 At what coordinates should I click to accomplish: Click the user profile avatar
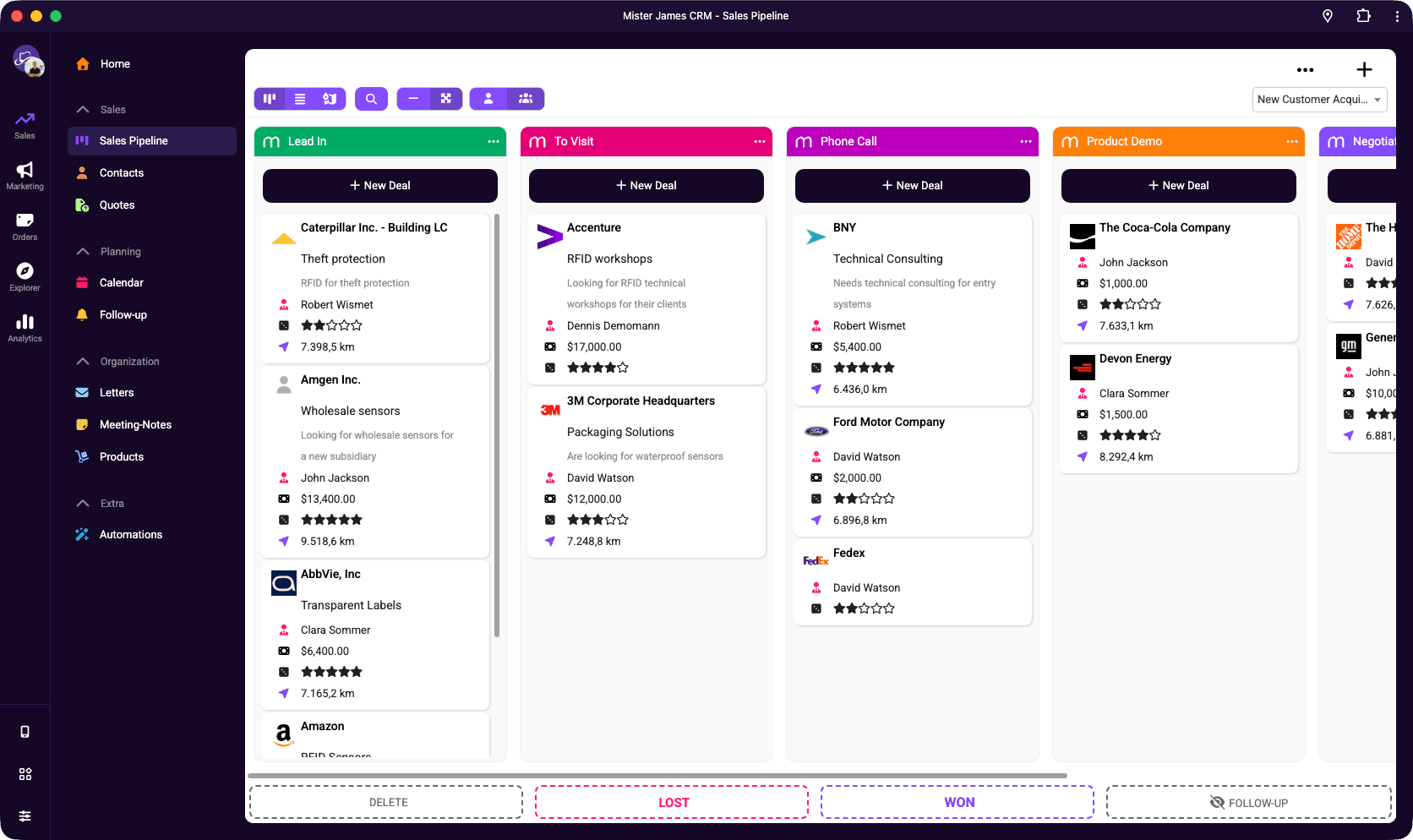(28, 61)
